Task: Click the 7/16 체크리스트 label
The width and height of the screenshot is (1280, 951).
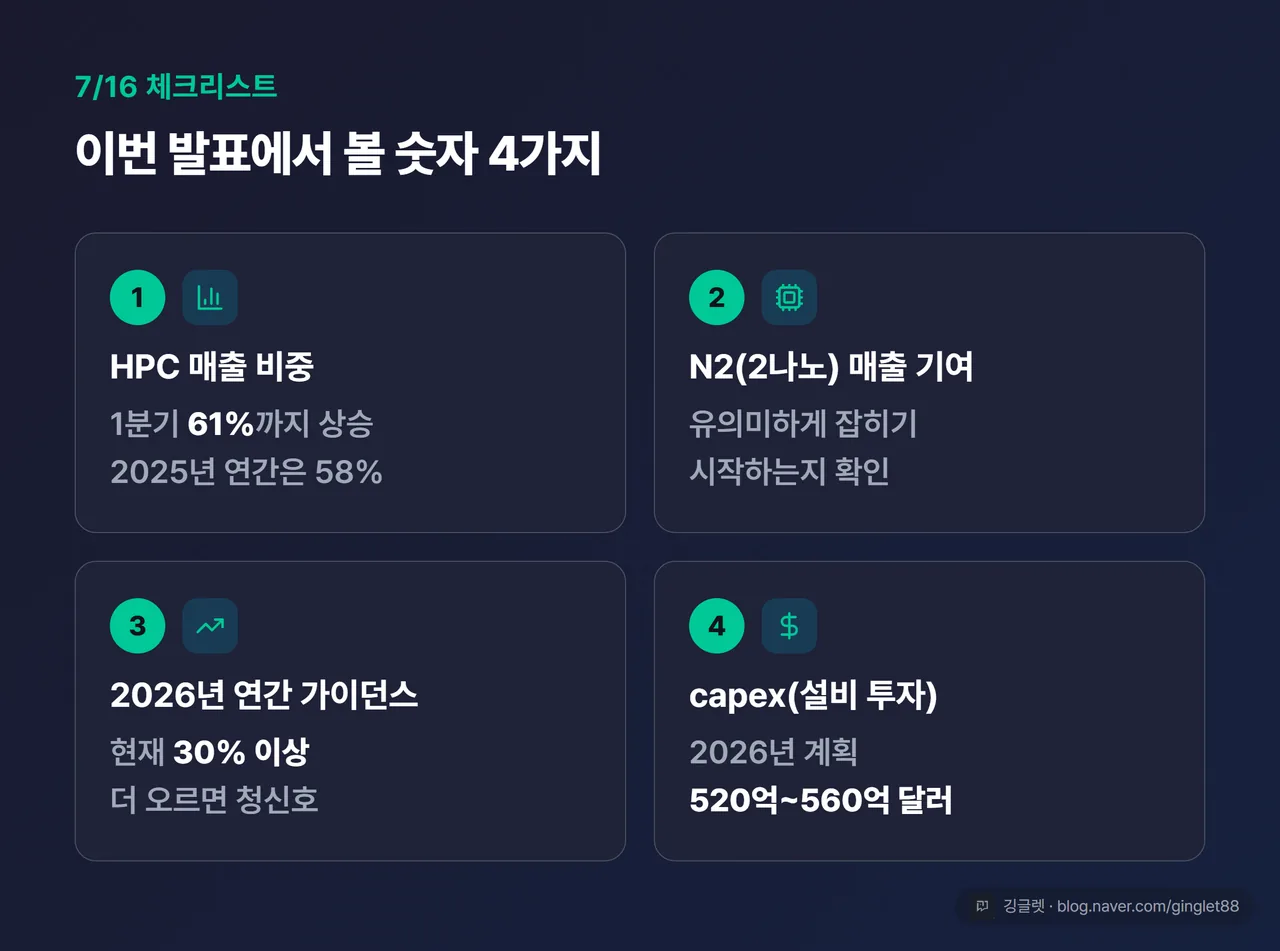Action: tap(176, 86)
